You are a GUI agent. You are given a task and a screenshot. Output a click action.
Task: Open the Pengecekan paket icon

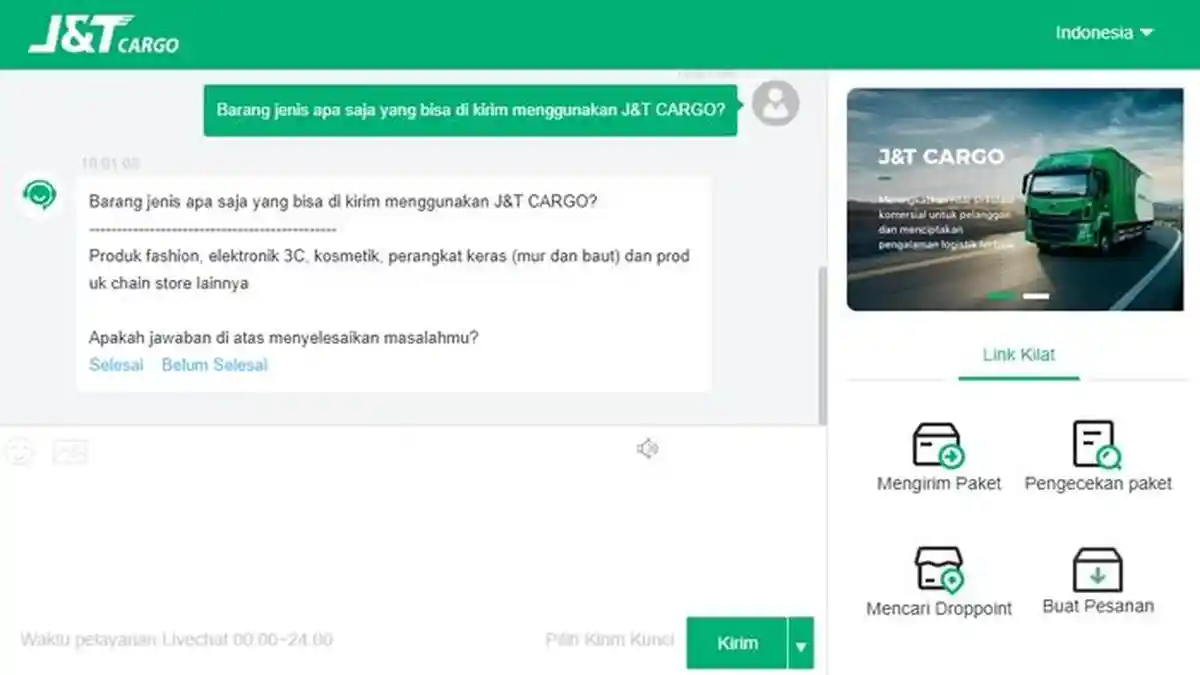pos(1097,445)
